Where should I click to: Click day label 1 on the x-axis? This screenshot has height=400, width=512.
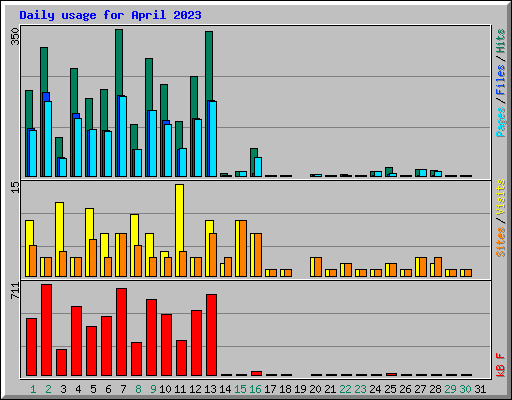click(x=33, y=389)
